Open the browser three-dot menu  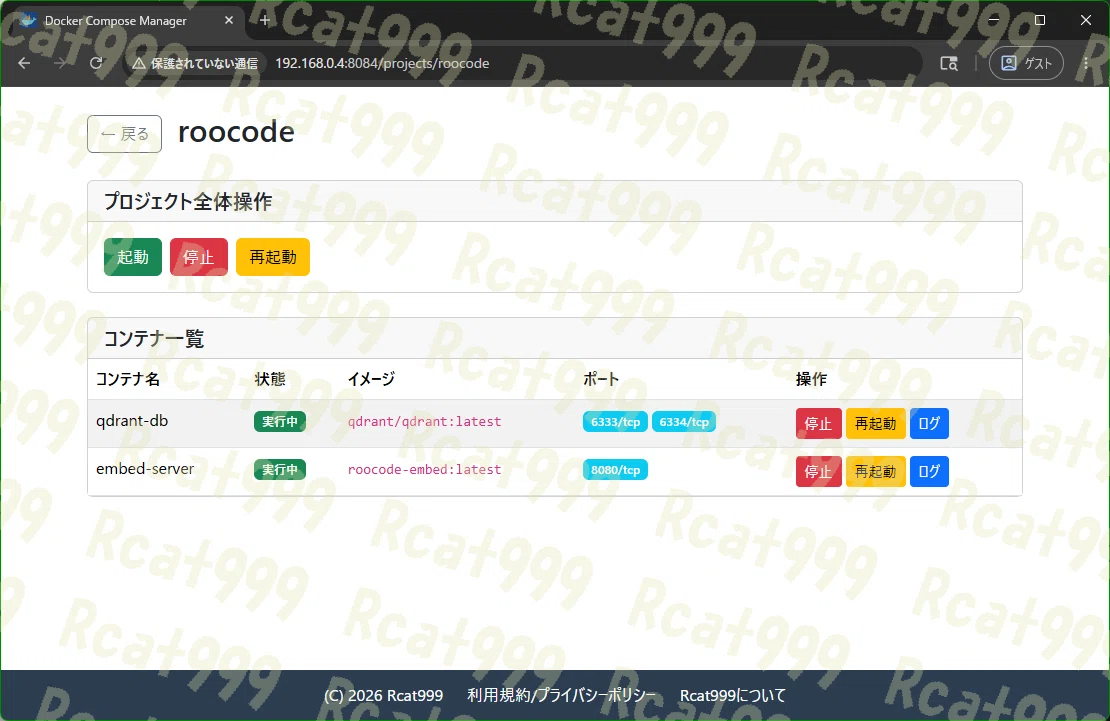coord(1085,63)
